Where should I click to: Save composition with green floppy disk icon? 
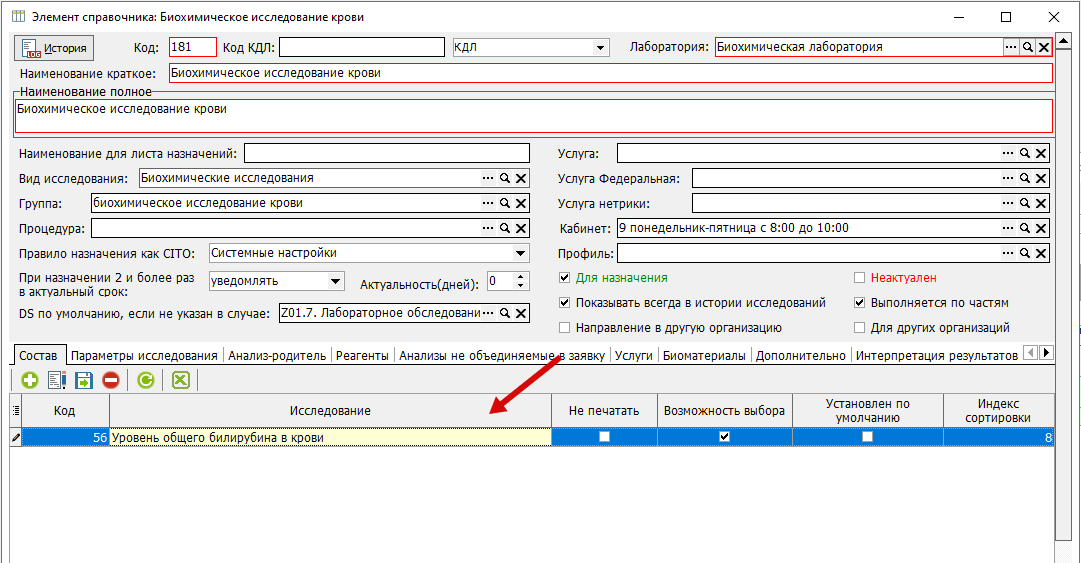(83, 380)
